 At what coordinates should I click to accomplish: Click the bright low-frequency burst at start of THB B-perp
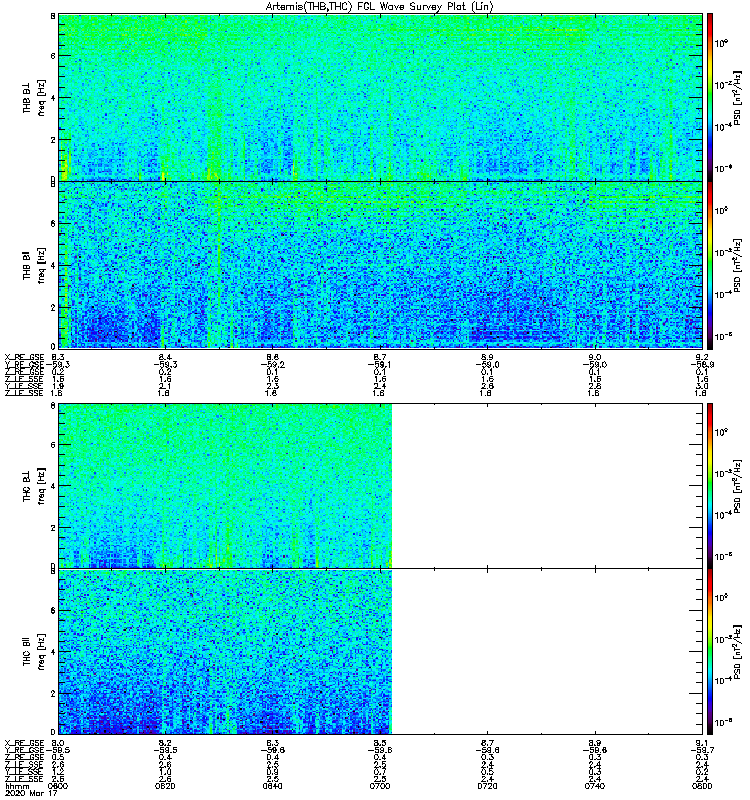[65, 163]
